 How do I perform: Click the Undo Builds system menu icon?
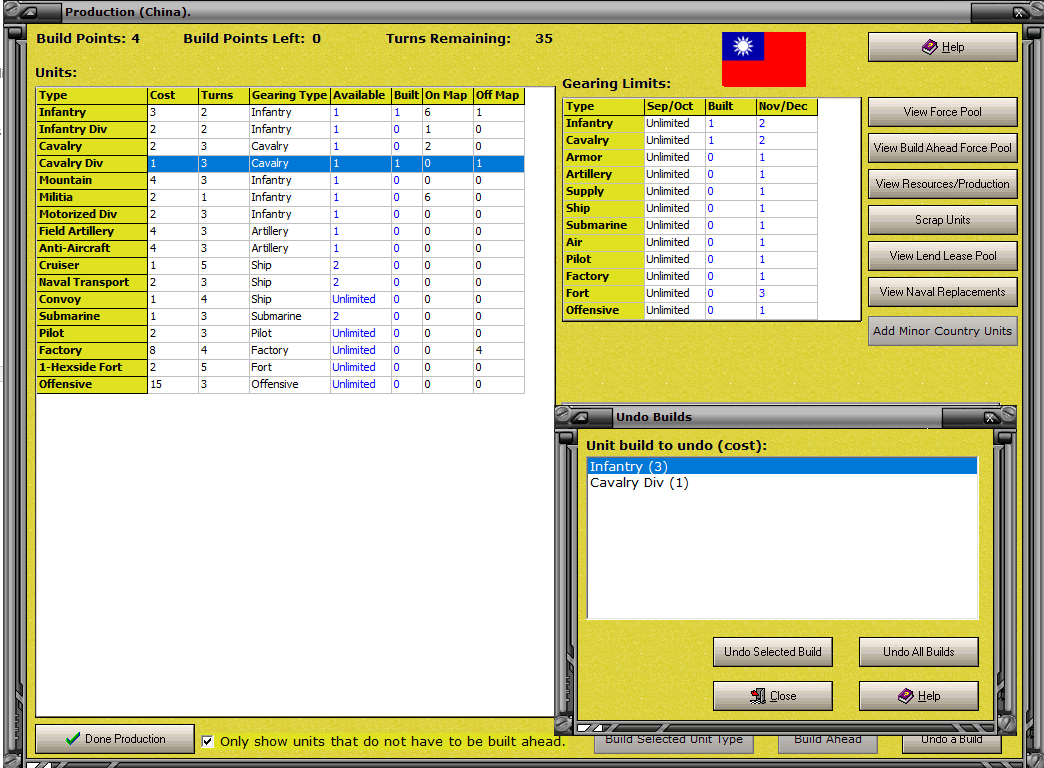[581, 418]
